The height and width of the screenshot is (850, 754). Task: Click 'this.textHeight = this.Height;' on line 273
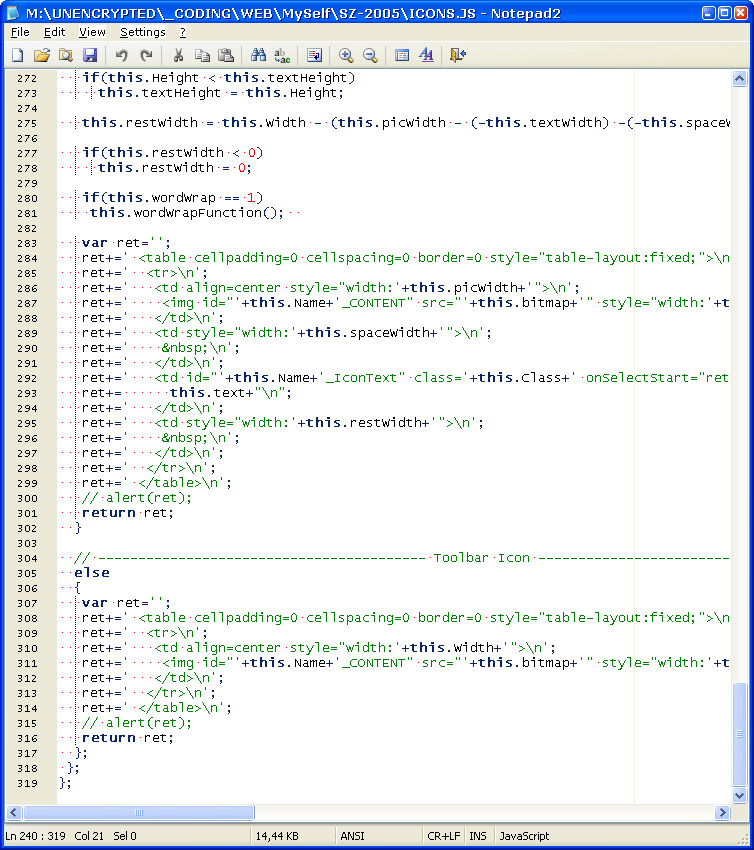[221, 93]
